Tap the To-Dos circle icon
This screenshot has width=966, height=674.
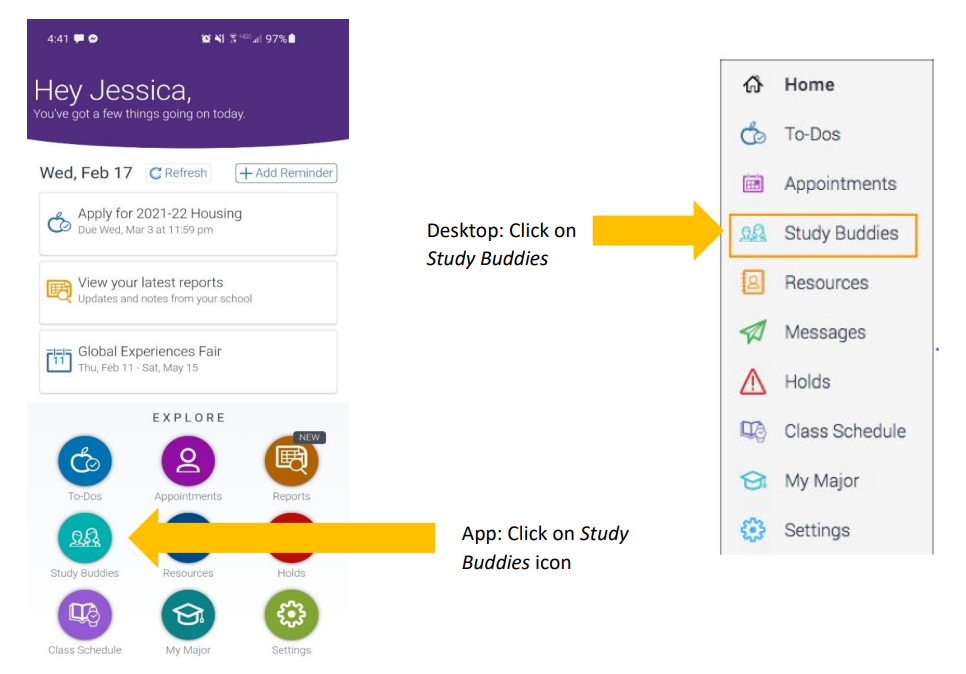coord(85,461)
